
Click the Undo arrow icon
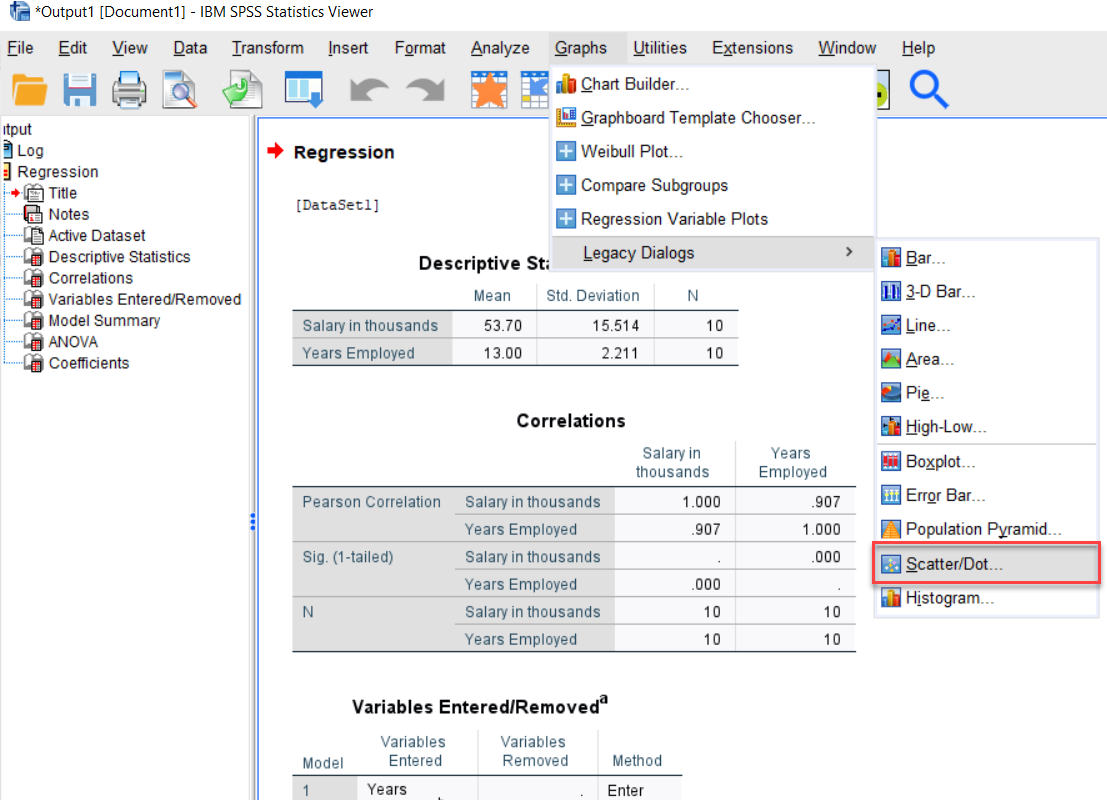pyautogui.click(x=369, y=90)
